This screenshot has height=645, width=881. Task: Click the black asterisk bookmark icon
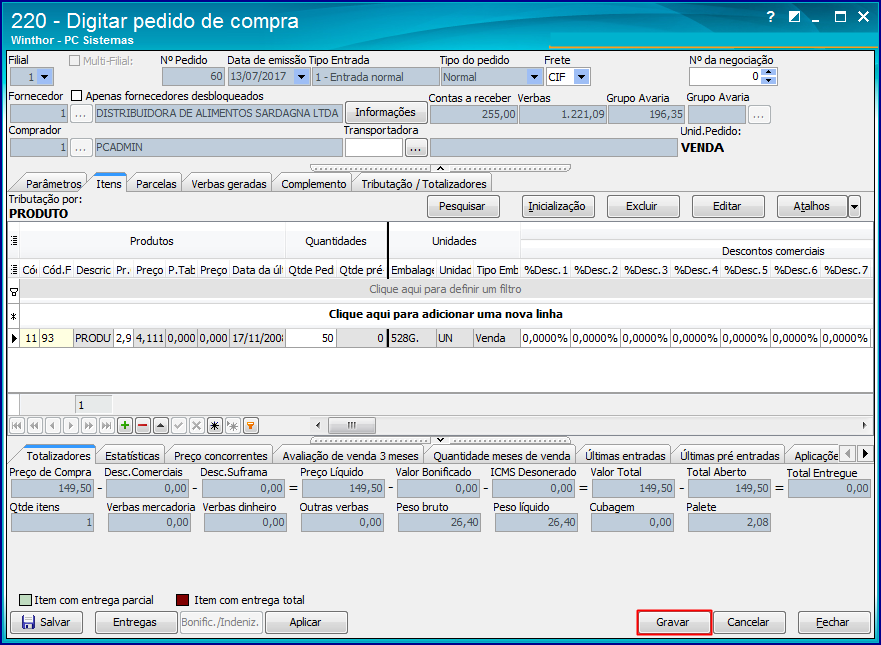coord(215,425)
